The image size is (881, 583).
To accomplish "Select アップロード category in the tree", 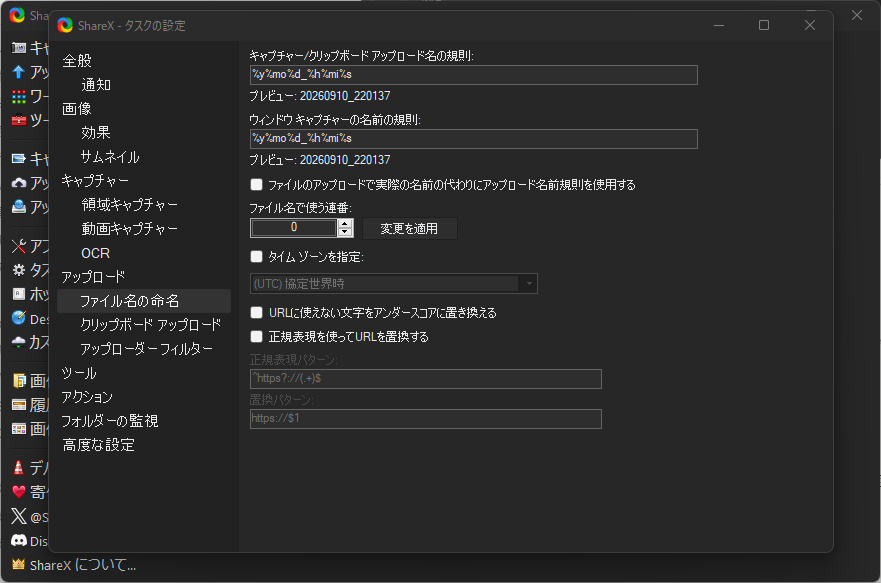I will [93, 277].
